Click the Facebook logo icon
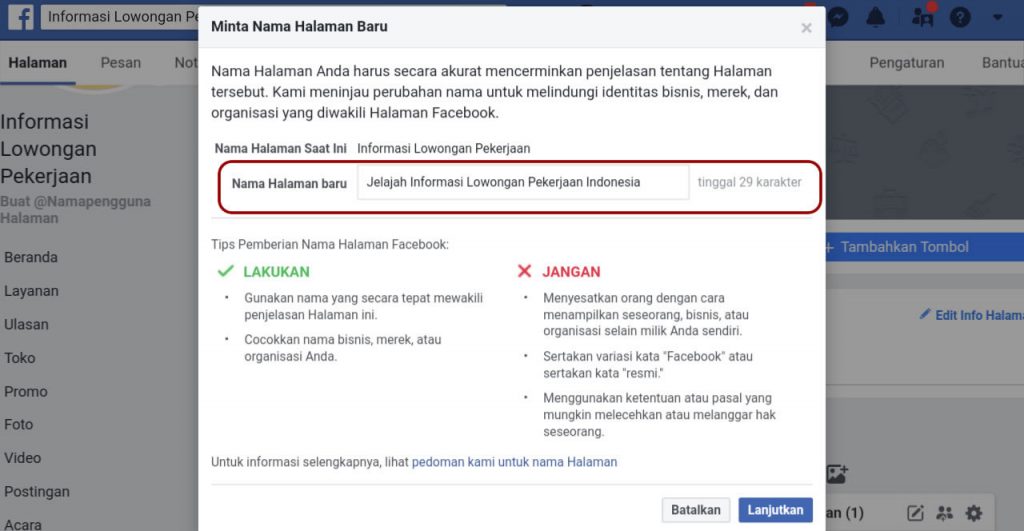The width and height of the screenshot is (1024, 531). pos(21,17)
